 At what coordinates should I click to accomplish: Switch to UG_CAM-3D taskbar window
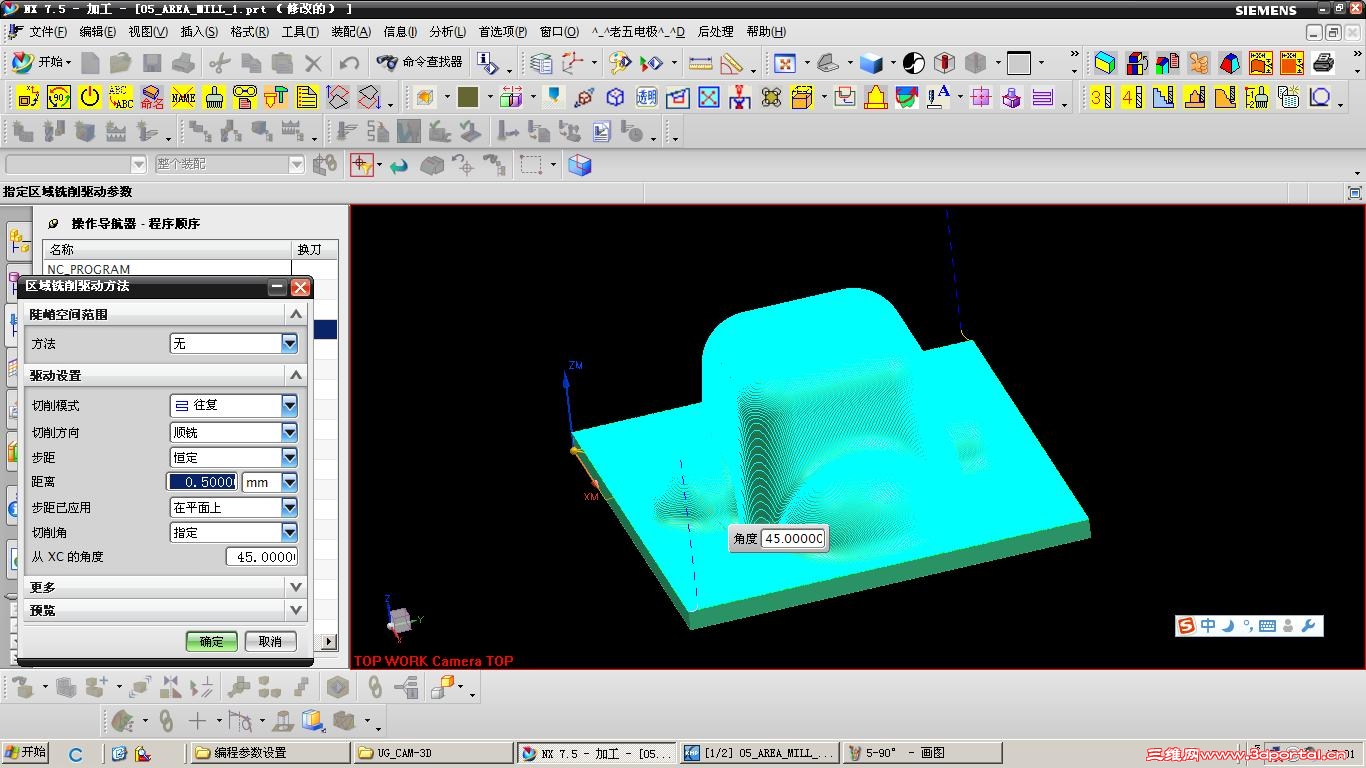click(432, 753)
